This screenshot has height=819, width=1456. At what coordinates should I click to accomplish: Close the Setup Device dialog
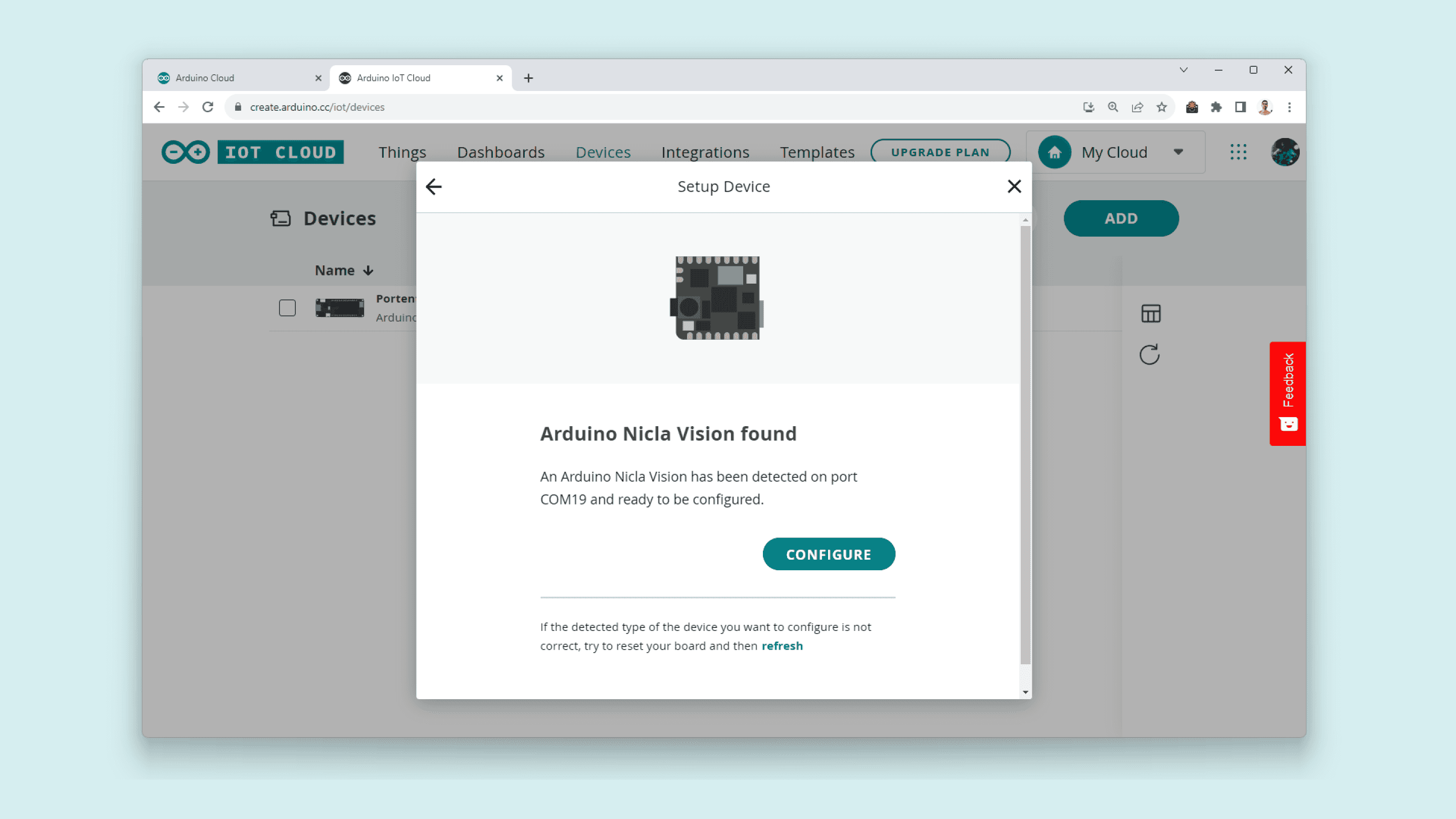[x=1014, y=187]
